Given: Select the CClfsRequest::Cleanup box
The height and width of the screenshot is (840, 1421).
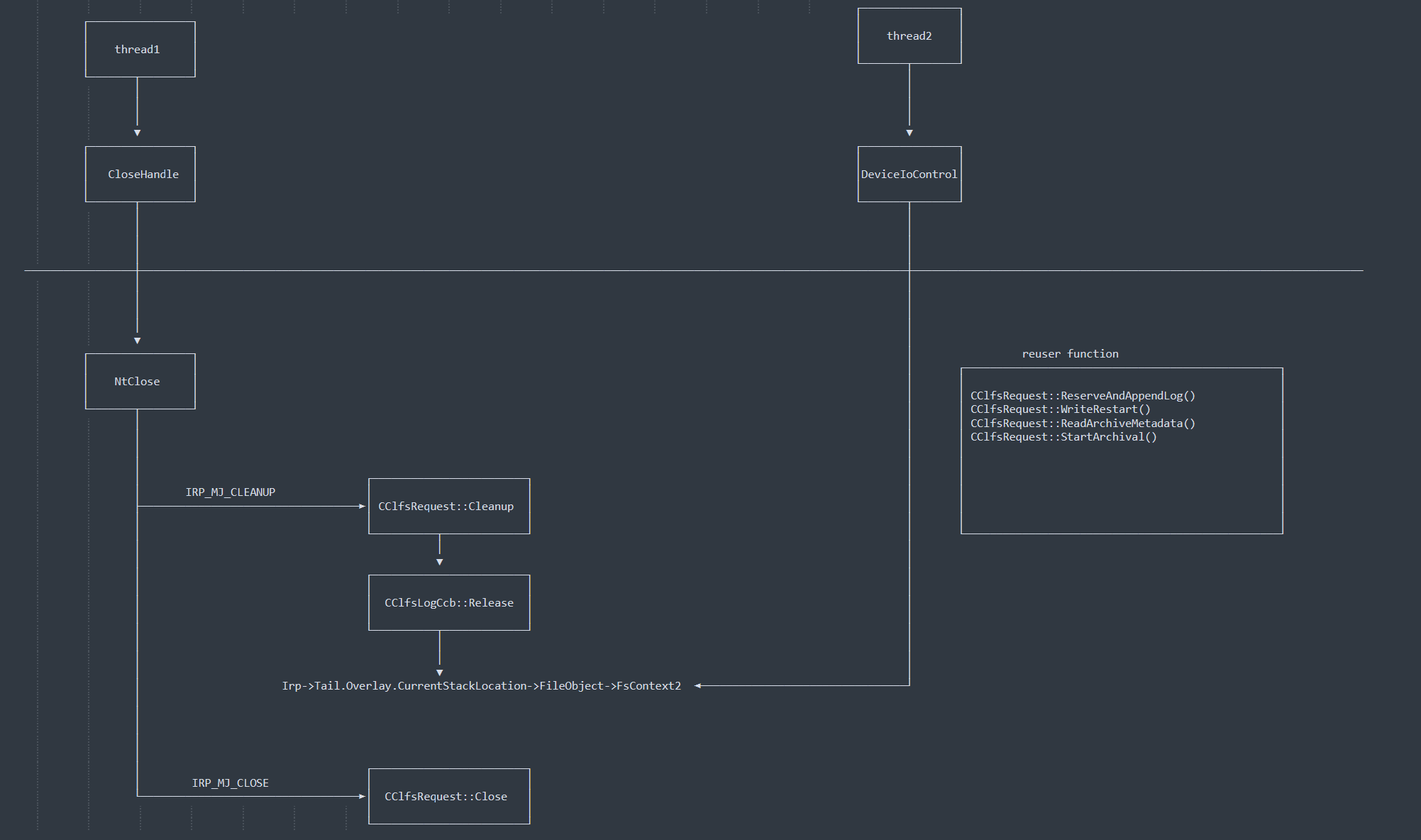Looking at the screenshot, I should pyautogui.click(x=448, y=506).
